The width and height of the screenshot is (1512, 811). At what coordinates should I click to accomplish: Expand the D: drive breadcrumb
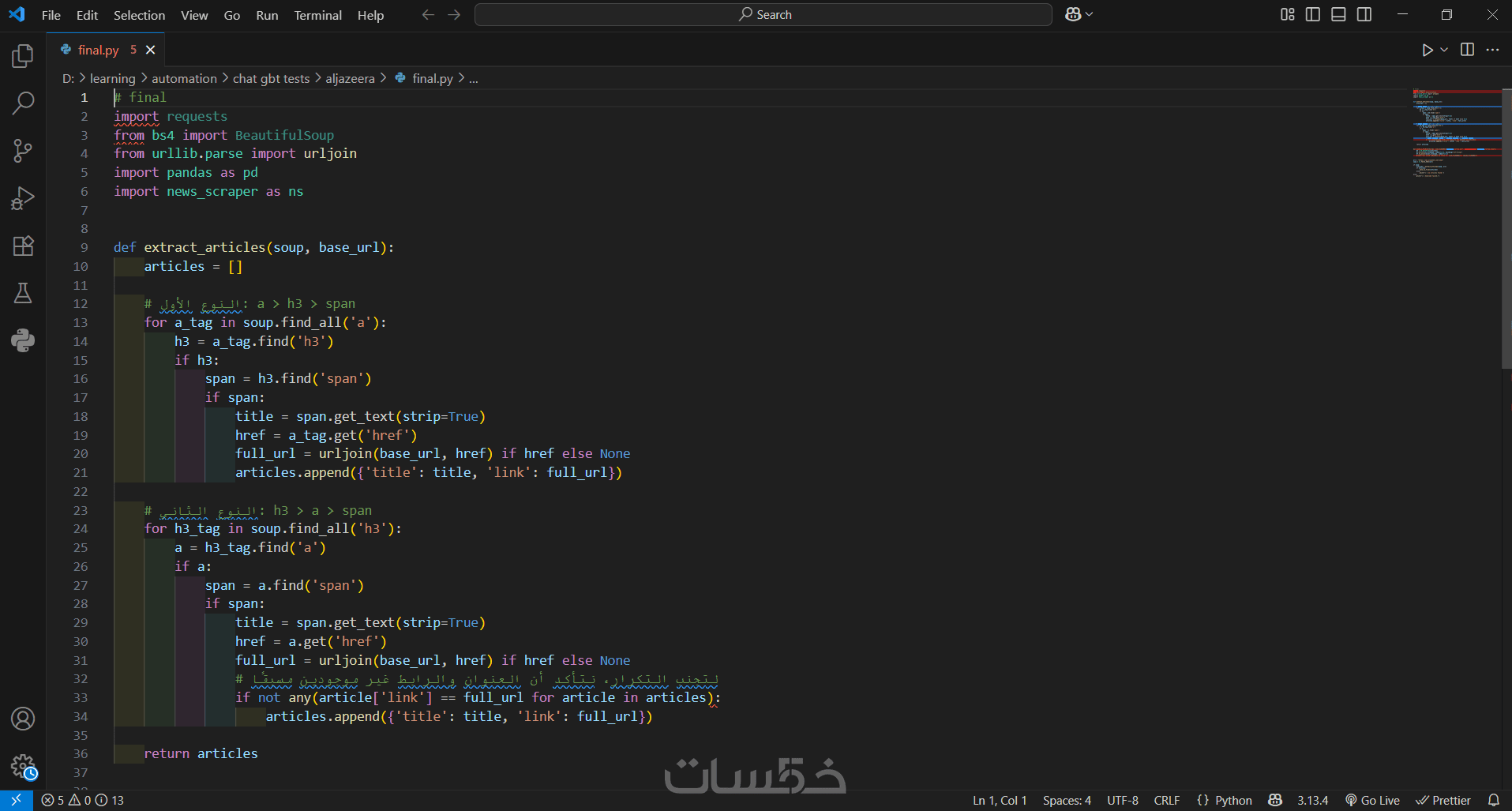pos(68,78)
